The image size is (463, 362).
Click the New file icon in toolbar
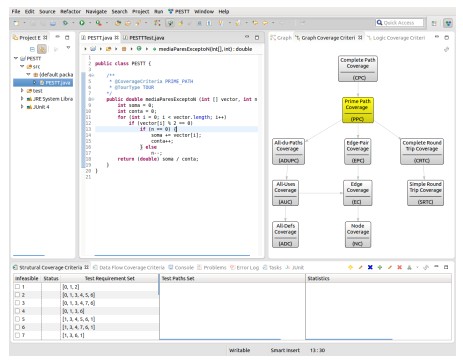16,23
